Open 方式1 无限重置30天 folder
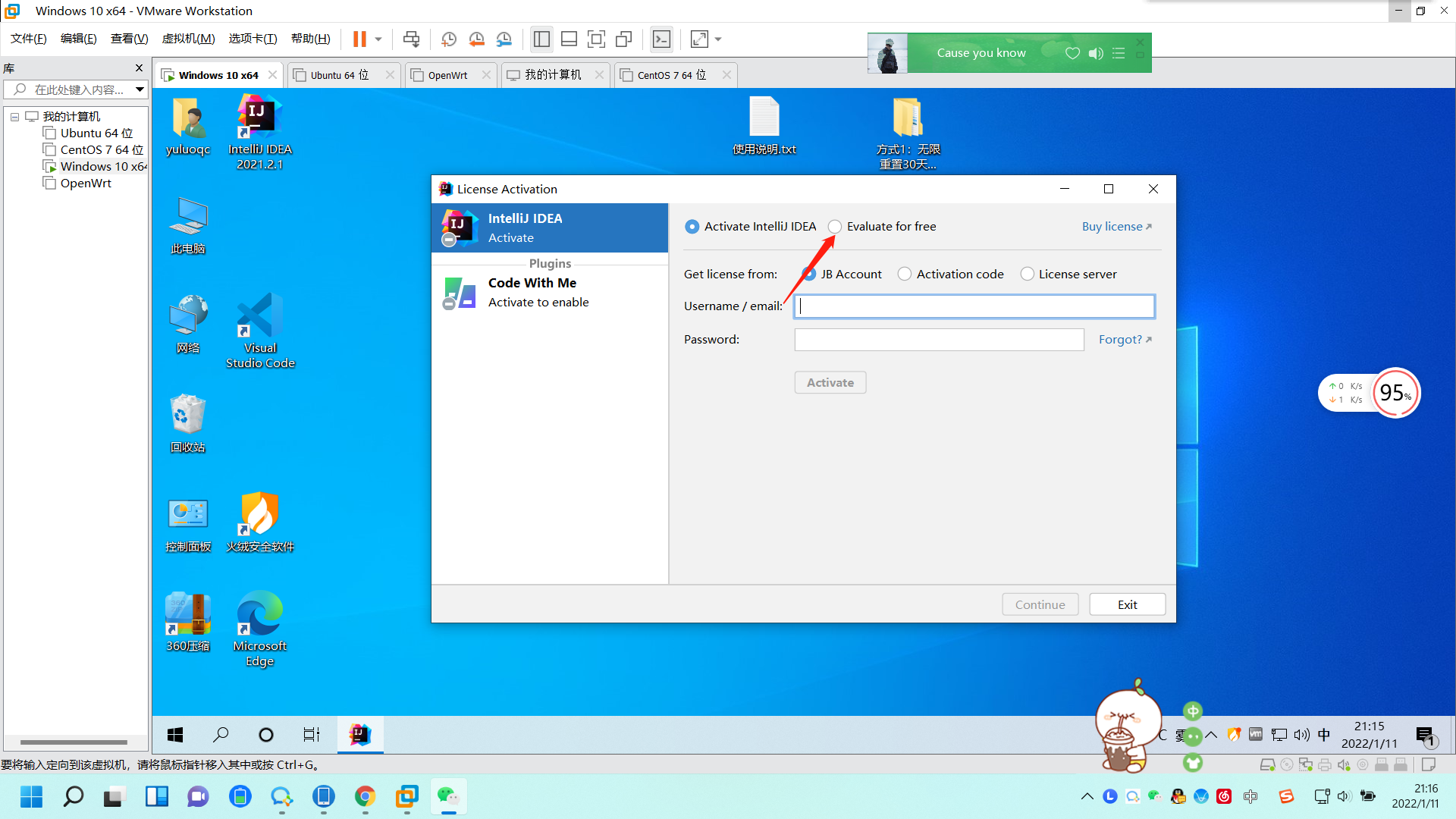This screenshot has width=1456, height=819. [908, 133]
